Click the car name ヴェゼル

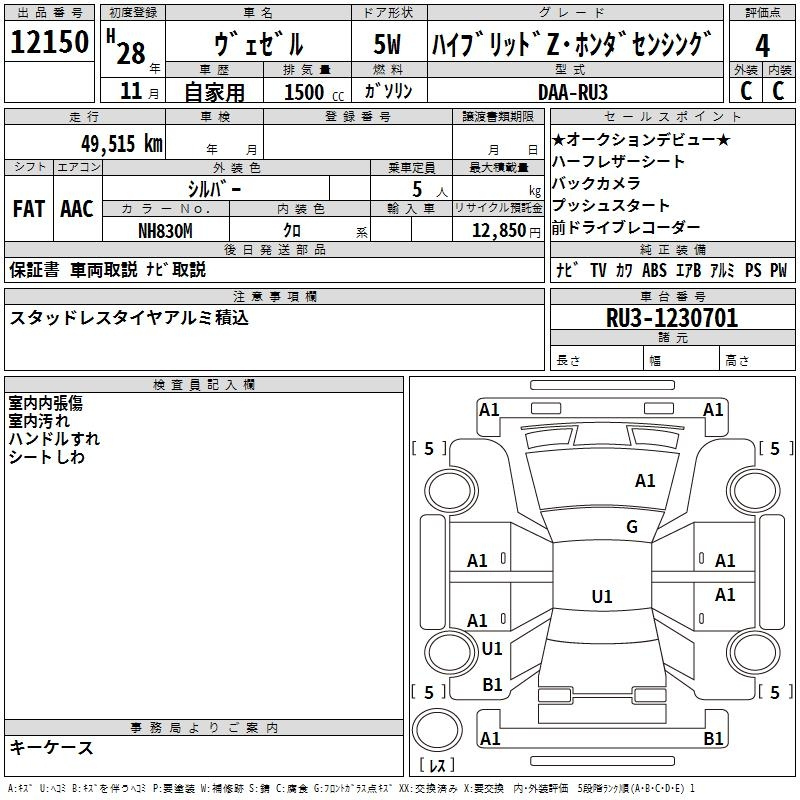(259, 45)
